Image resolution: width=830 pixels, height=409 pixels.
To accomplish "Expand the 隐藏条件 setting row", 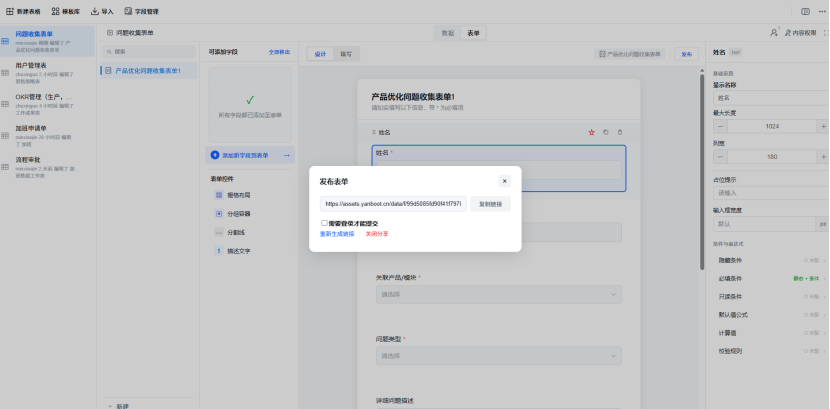I will (x=771, y=260).
